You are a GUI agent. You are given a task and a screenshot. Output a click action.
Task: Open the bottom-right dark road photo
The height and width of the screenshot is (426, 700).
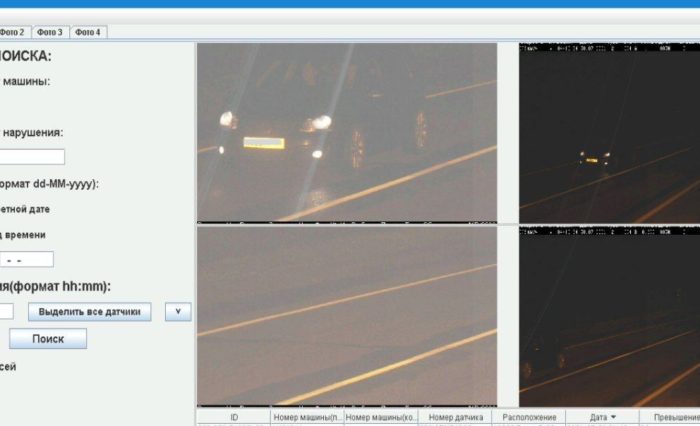609,316
